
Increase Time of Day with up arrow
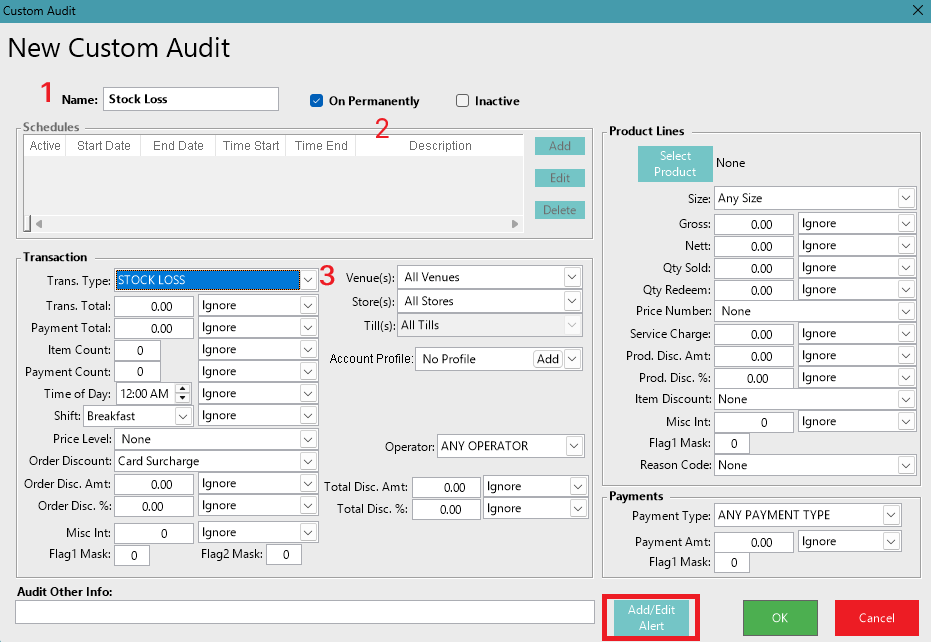pyautogui.click(x=182, y=389)
